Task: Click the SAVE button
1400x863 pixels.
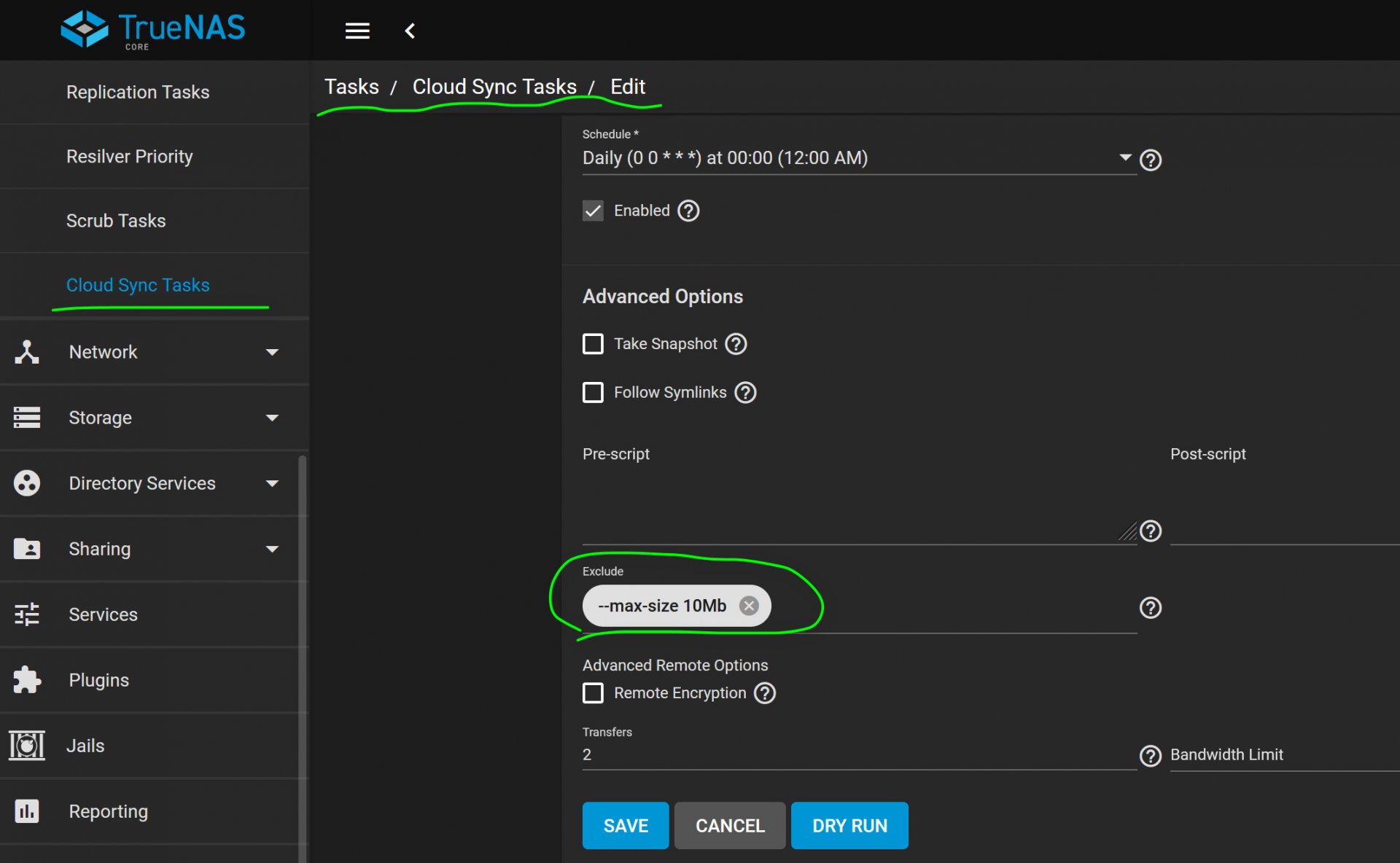Action: (626, 825)
